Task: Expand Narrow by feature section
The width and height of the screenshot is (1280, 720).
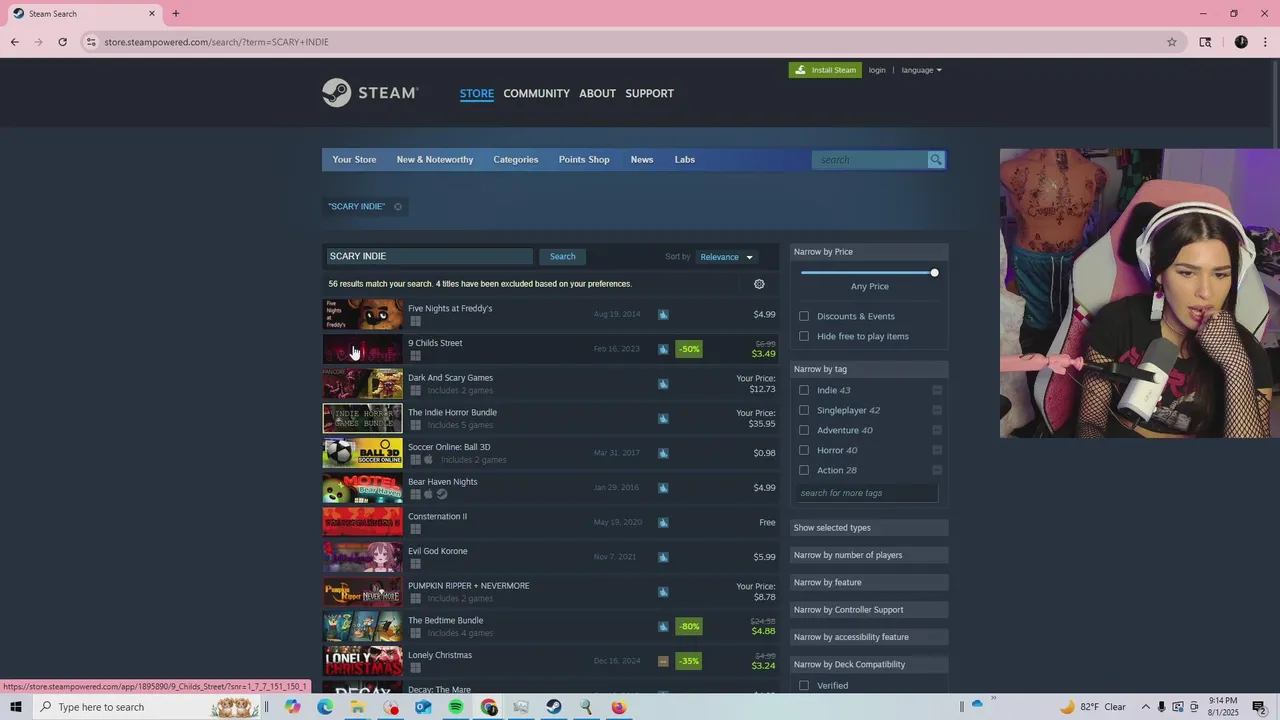Action: 869,582
